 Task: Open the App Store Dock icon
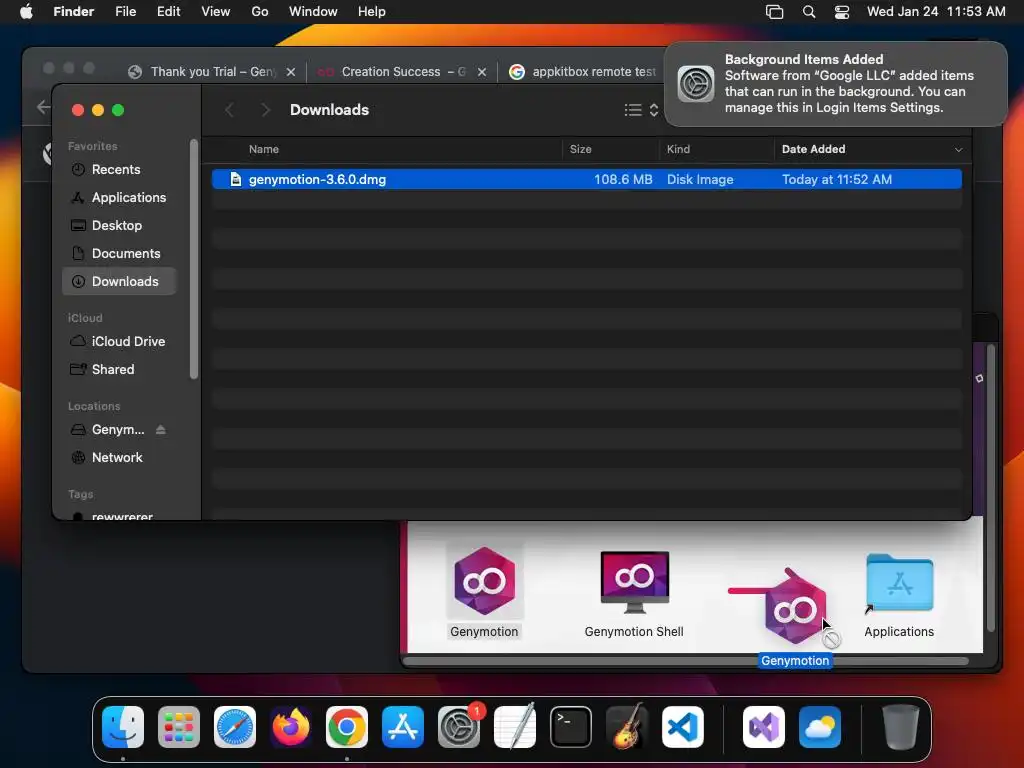(403, 727)
